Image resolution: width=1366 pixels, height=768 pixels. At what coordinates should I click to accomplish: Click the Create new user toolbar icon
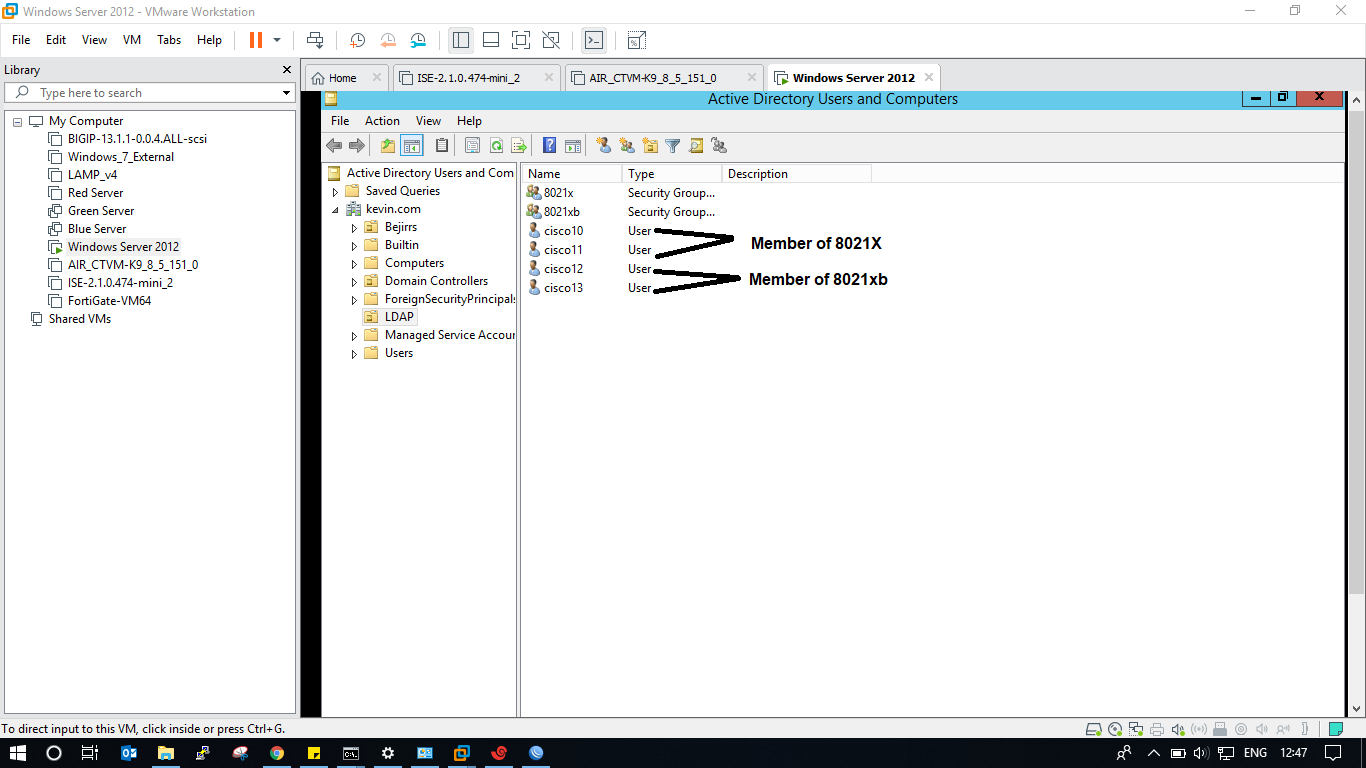pyautogui.click(x=603, y=146)
